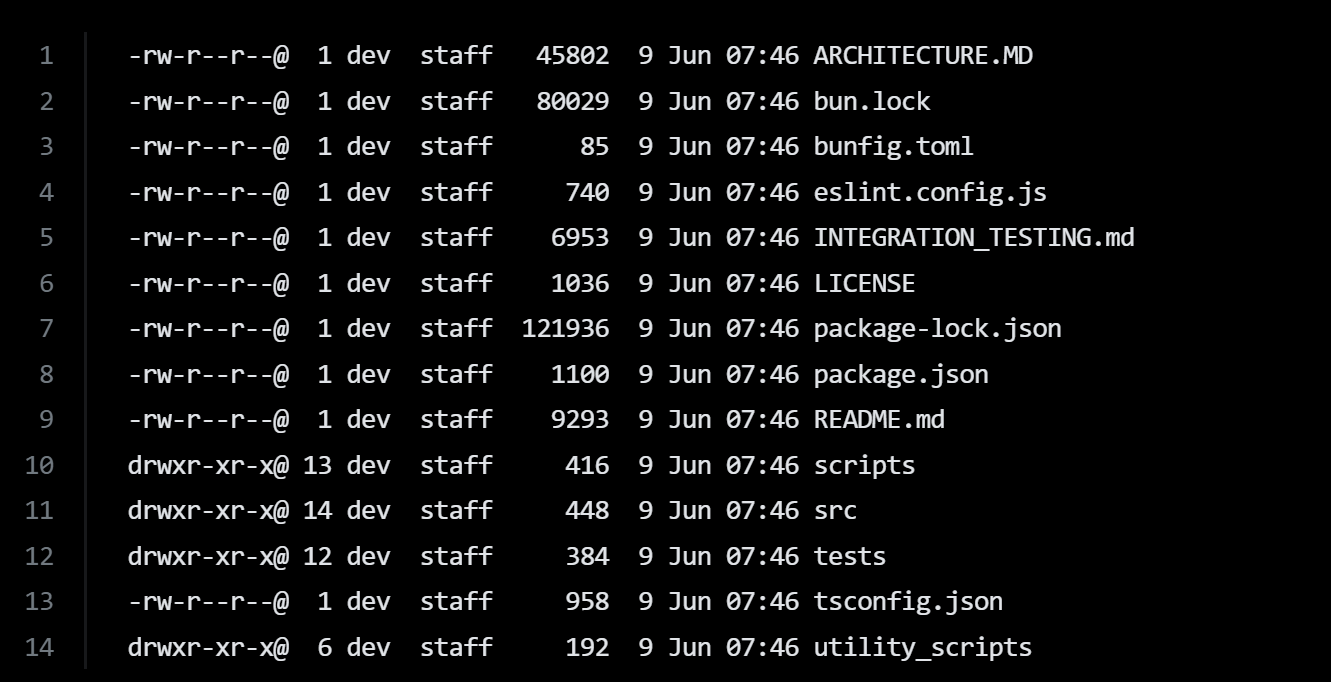Click the package.json file name
Image resolution: width=1331 pixels, height=682 pixels.
[901, 374]
